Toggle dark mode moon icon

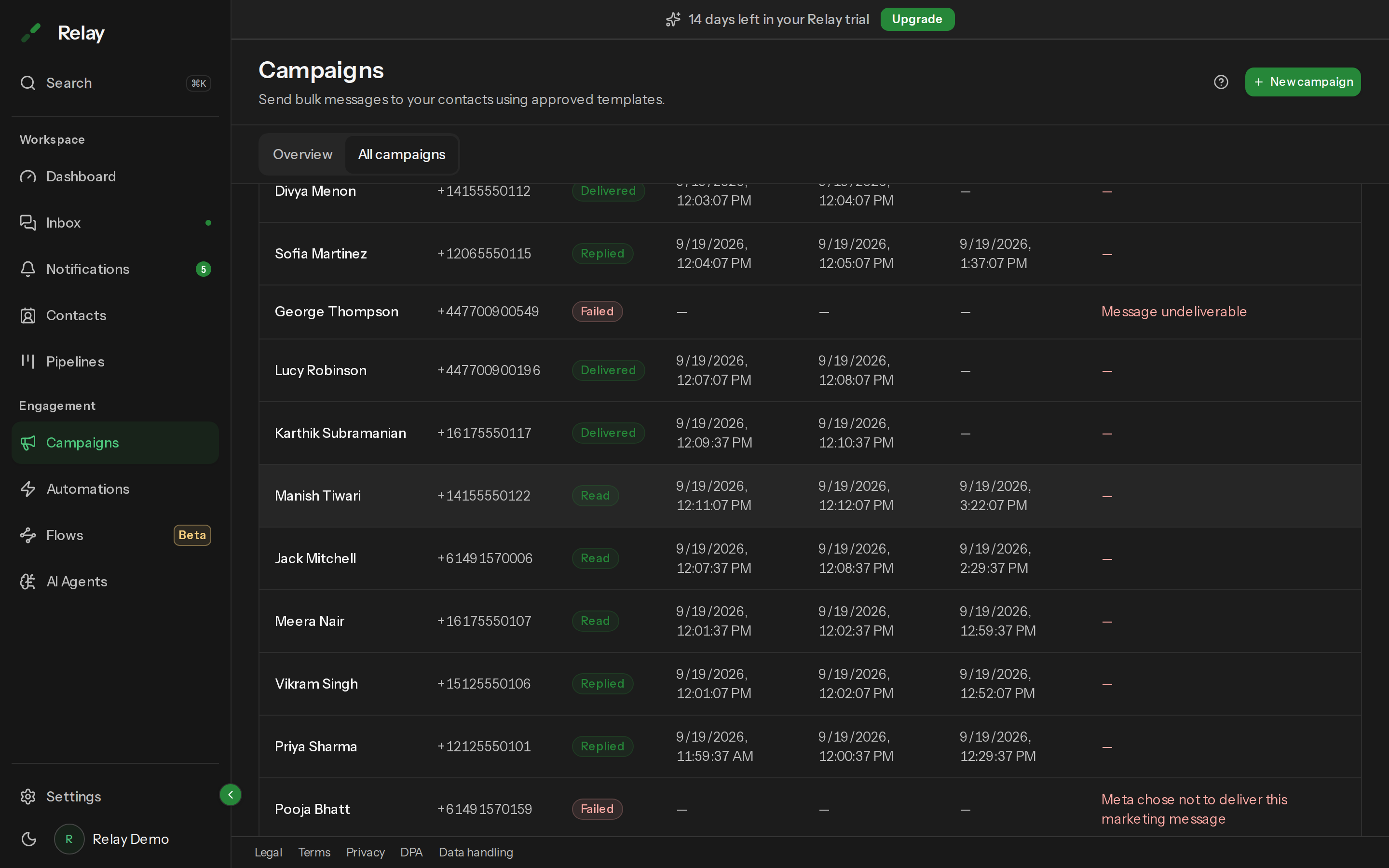(29, 839)
